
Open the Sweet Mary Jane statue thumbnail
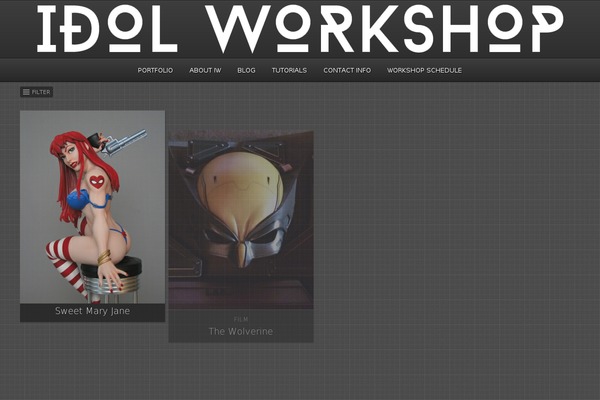coord(93,207)
